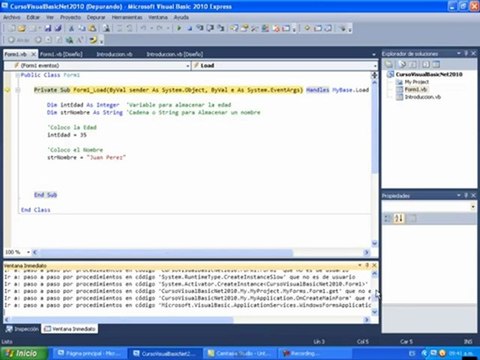Open the list of open document tabs

374,54
